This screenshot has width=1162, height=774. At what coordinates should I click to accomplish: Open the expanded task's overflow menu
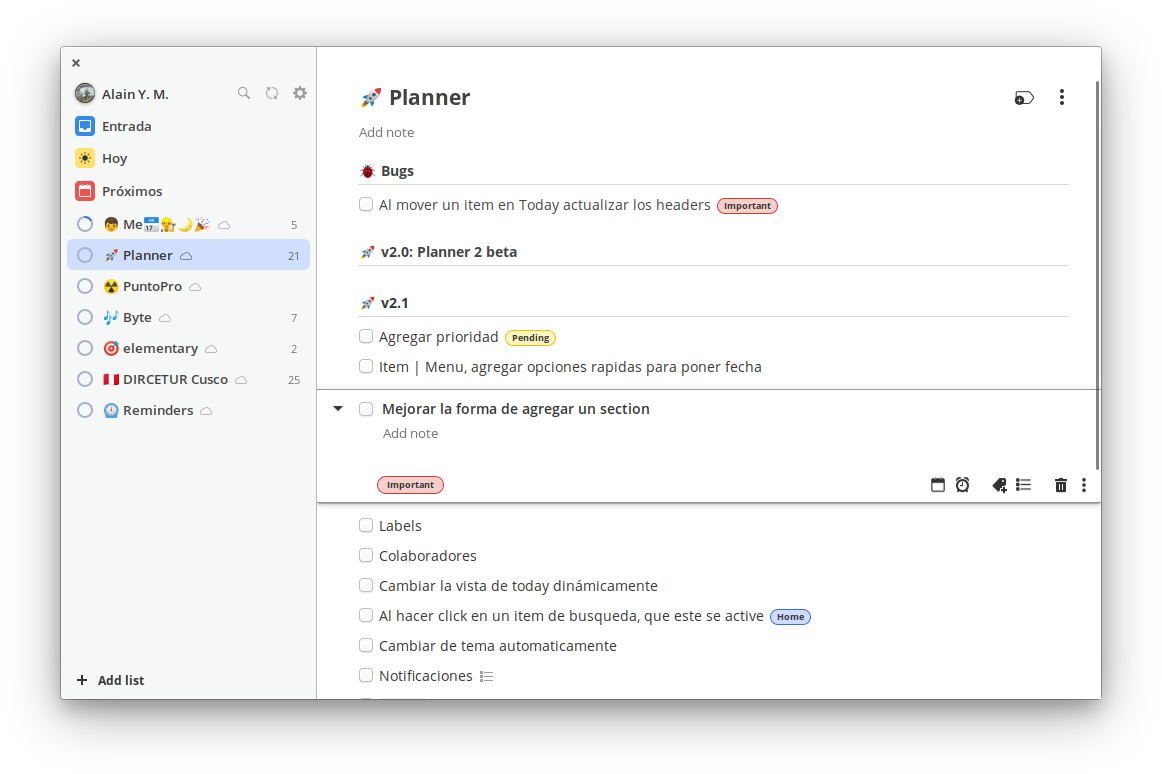click(1084, 484)
